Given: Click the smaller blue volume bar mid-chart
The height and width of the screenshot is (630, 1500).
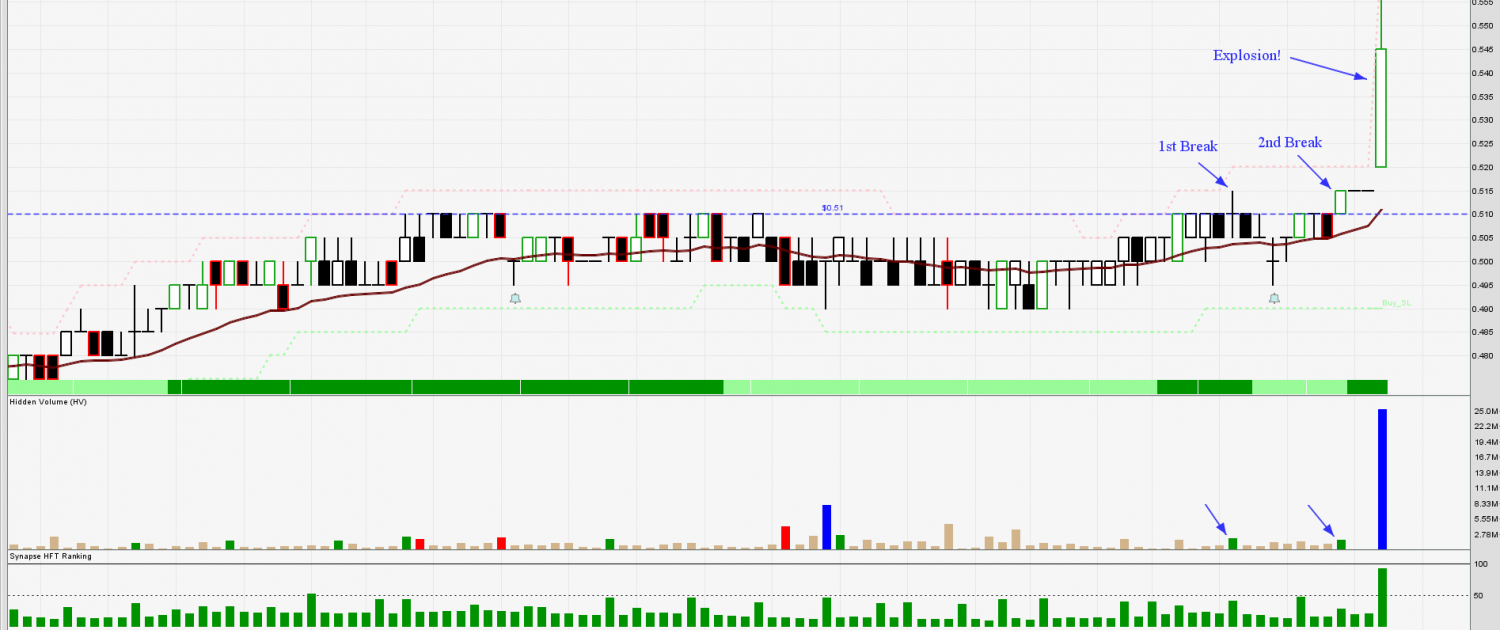Looking at the screenshot, I should (x=827, y=527).
